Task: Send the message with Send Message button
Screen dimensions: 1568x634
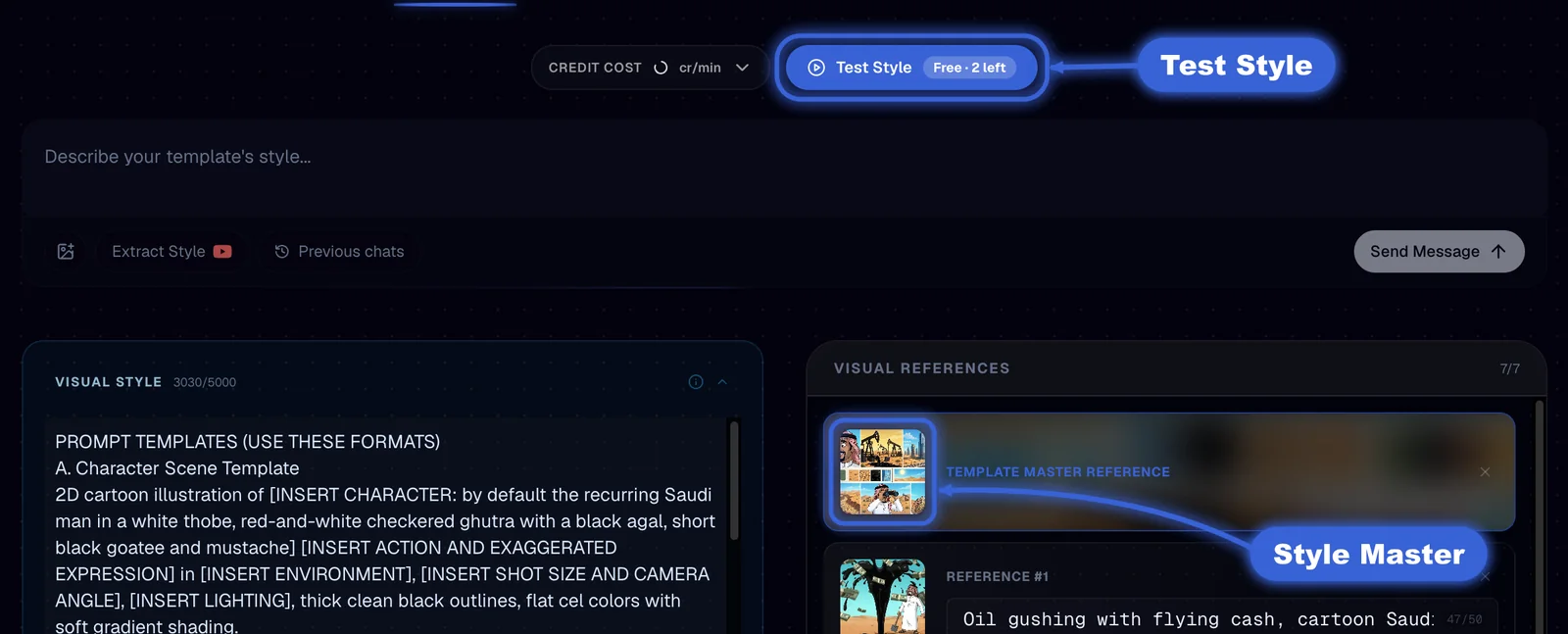Action: pos(1439,252)
